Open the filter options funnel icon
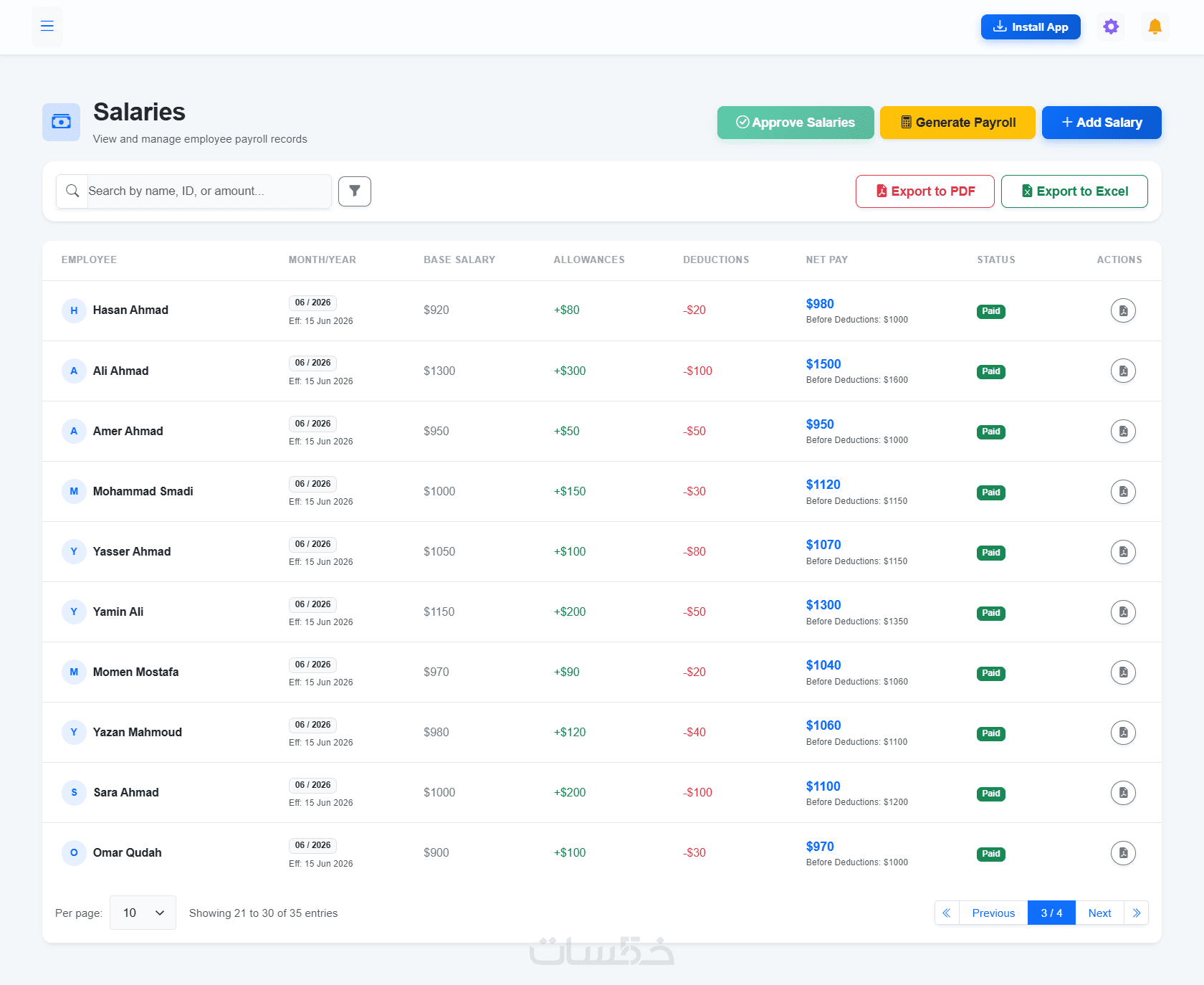This screenshot has width=1204, height=985. click(355, 191)
